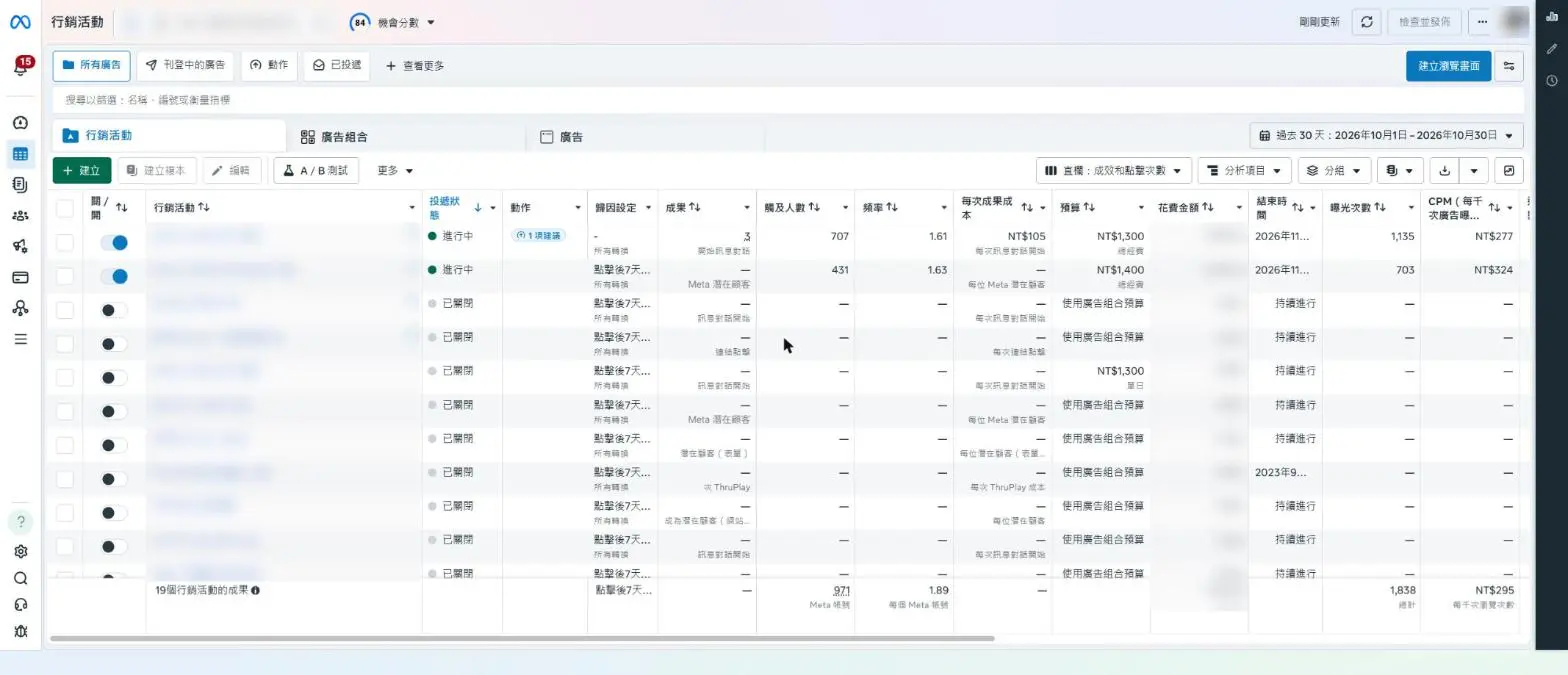
Task: Toggle on the 連結點擊 campaign switch
Action: click(x=114, y=344)
